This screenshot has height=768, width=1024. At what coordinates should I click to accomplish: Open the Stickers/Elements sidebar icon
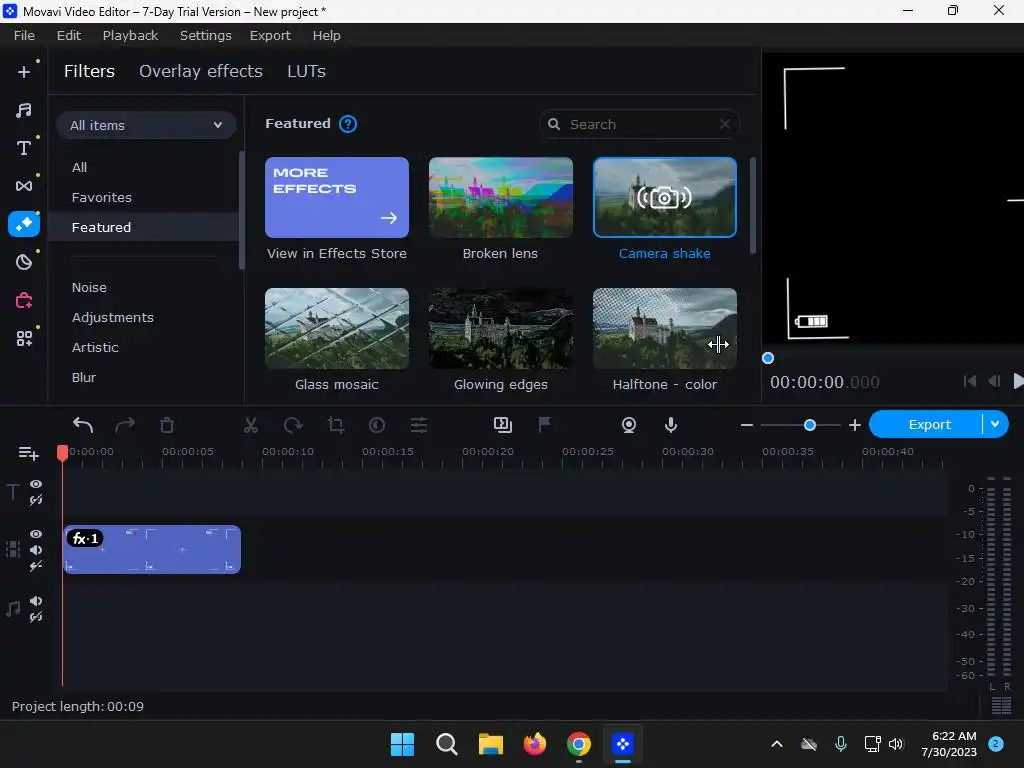coord(24,262)
